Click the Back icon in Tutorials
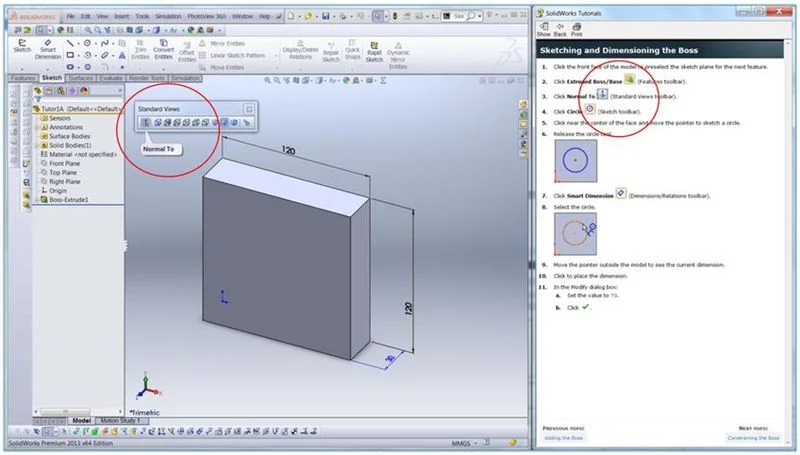800x455 pixels. click(x=560, y=30)
